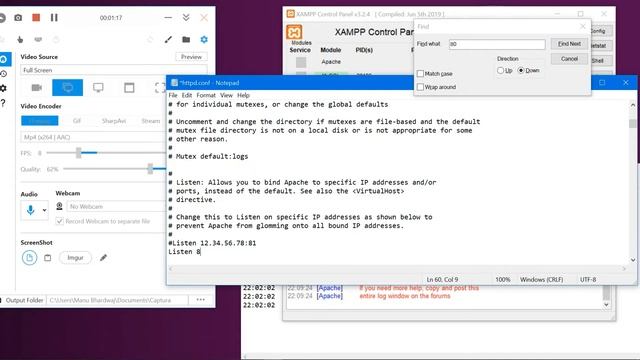Adjust the Quality slider handle
Screen dimensions: 640x360
150,169
